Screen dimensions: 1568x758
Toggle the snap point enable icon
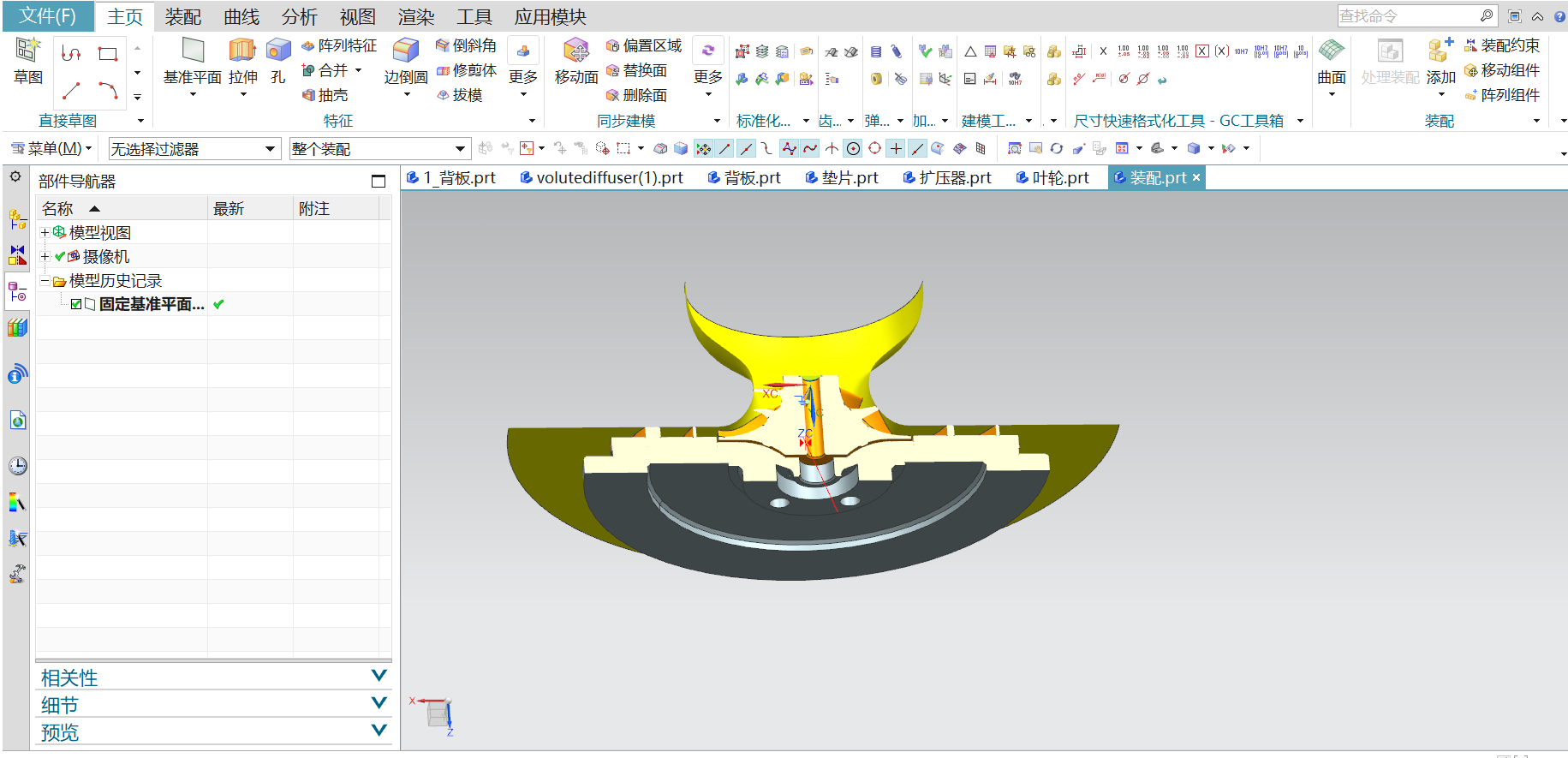click(703, 149)
